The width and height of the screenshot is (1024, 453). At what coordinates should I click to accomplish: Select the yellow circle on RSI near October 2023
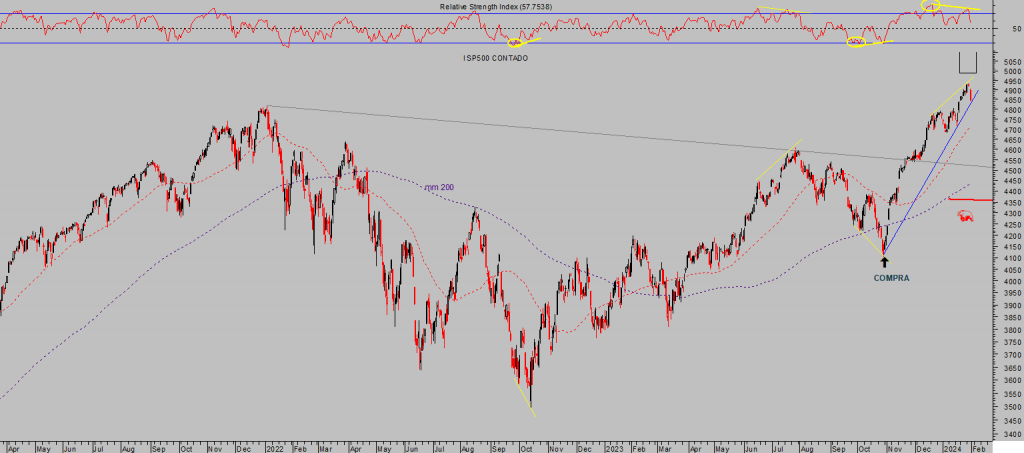click(x=856, y=43)
